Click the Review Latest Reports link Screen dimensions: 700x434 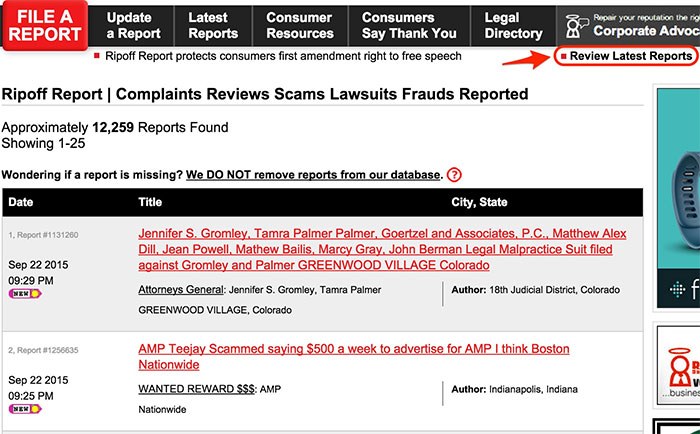coord(631,56)
